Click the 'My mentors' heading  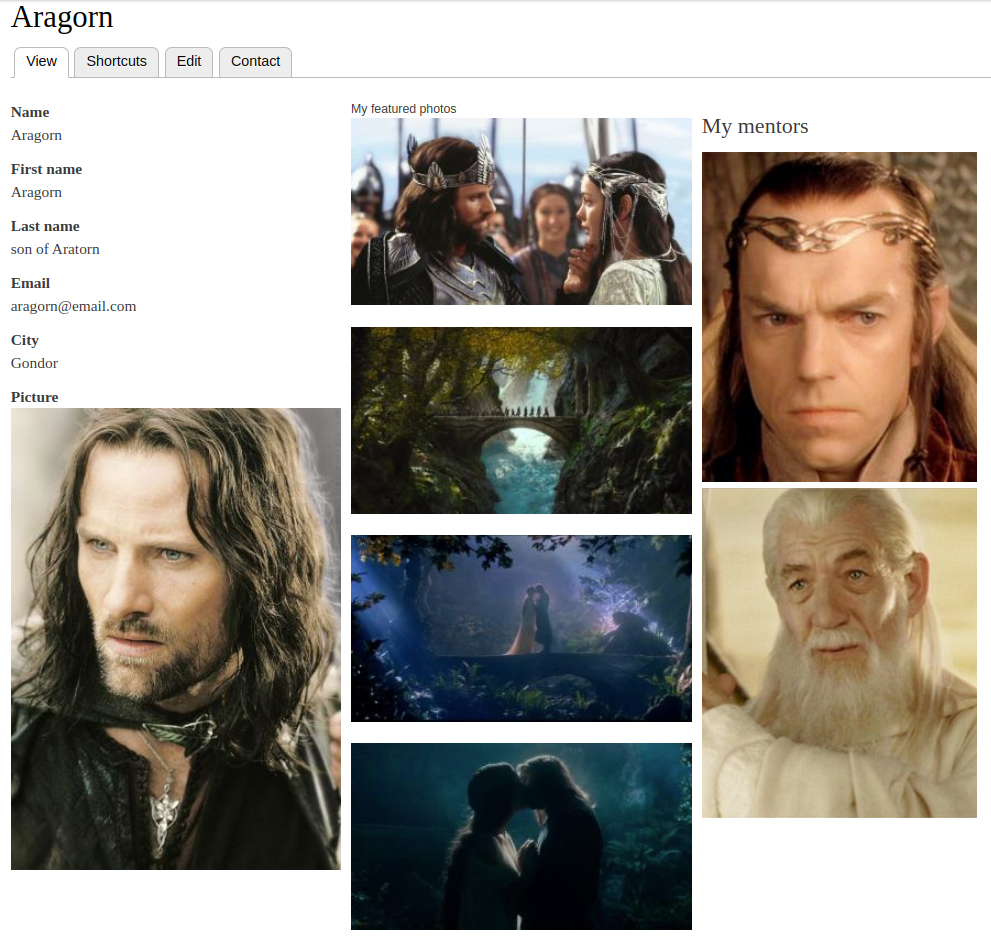pos(755,126)
